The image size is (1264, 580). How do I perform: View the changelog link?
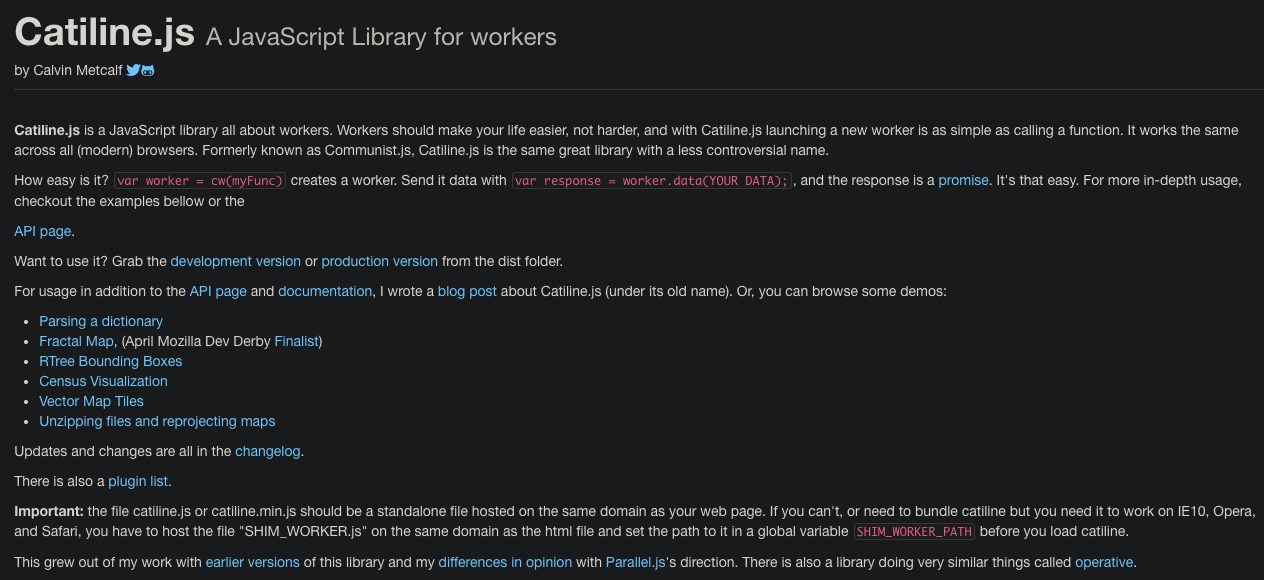(268, 451)
